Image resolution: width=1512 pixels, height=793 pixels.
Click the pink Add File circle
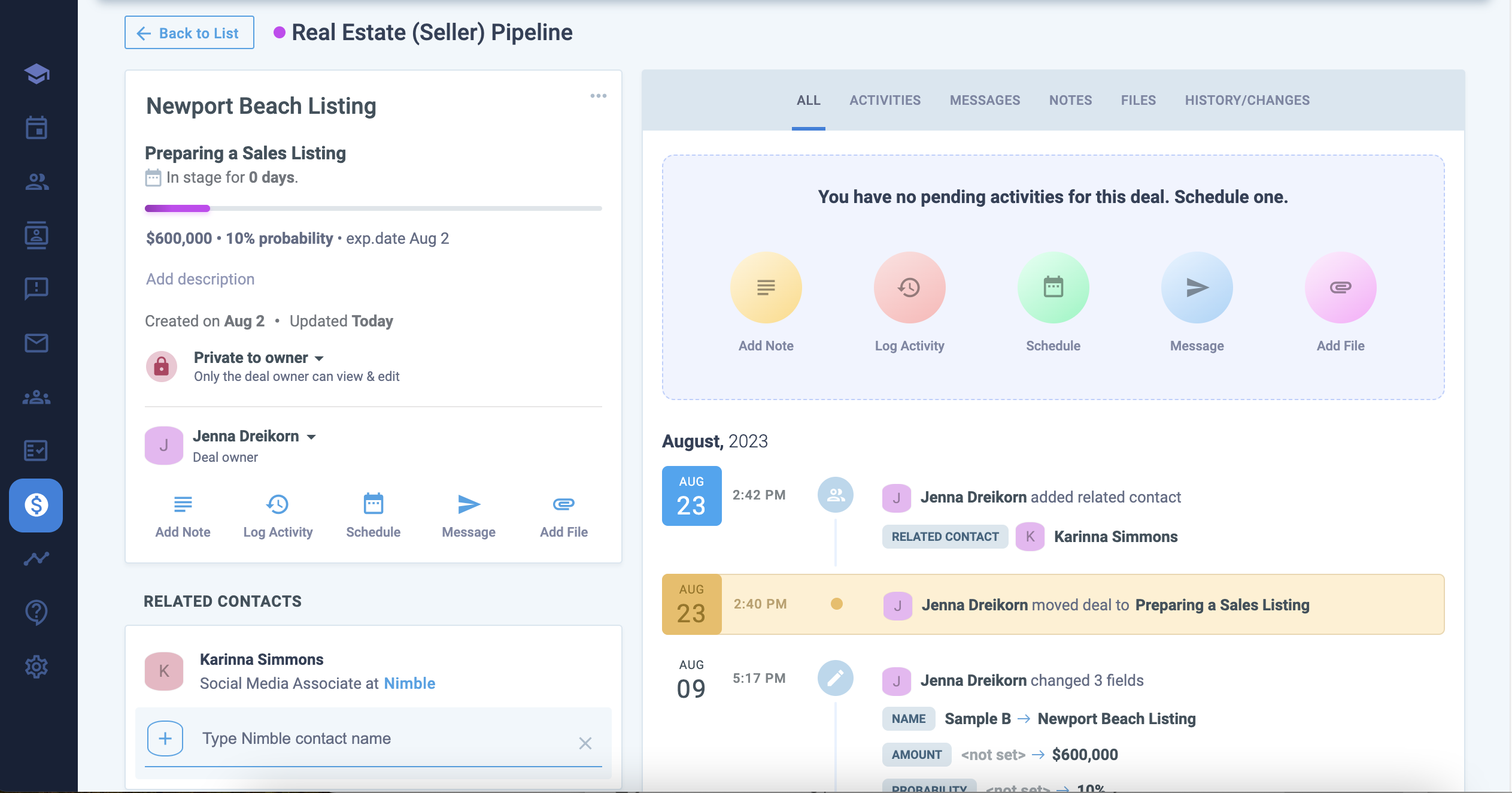(x=1340, y=287)
